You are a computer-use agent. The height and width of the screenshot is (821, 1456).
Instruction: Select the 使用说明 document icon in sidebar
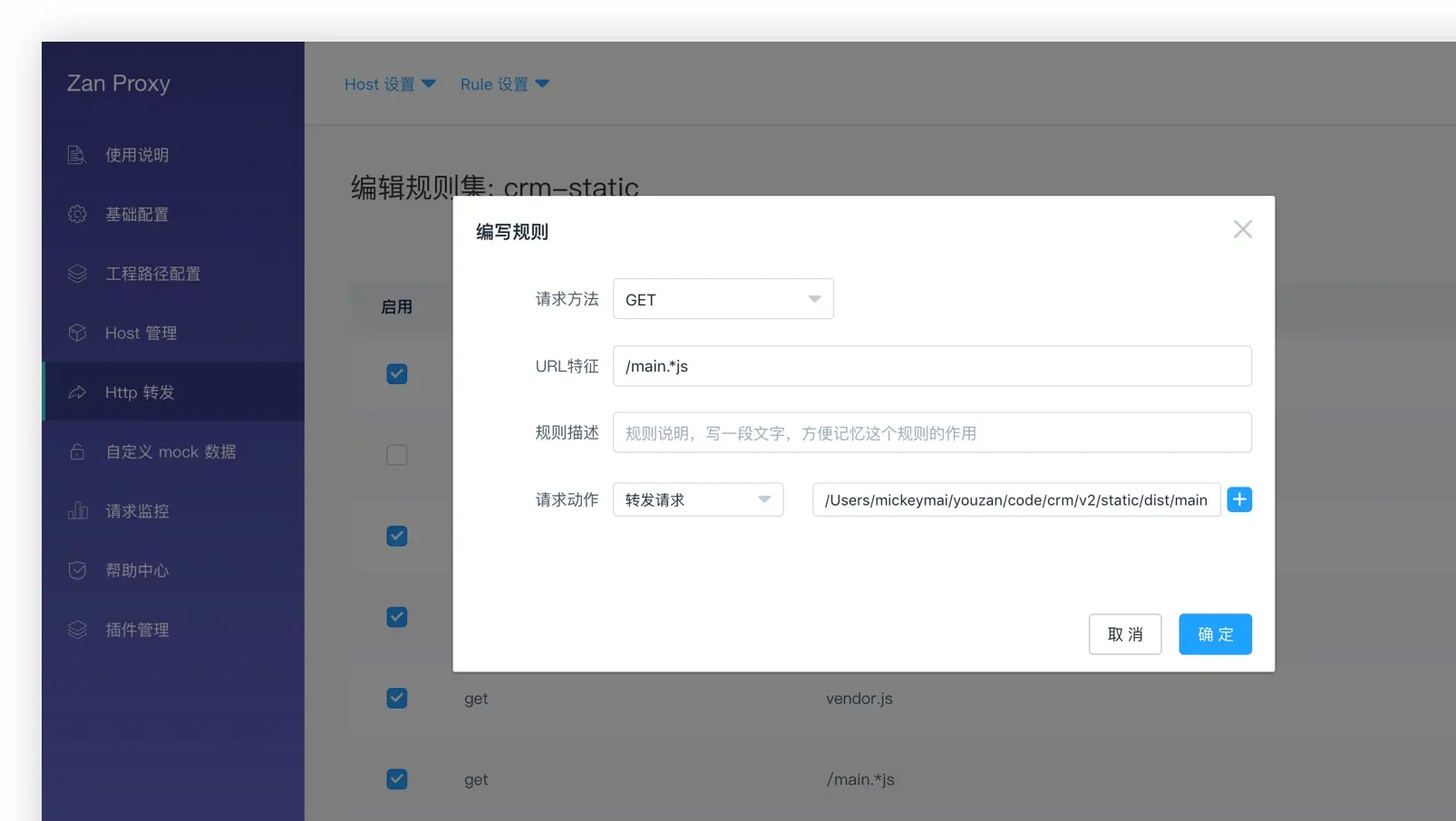pos(77,155)
